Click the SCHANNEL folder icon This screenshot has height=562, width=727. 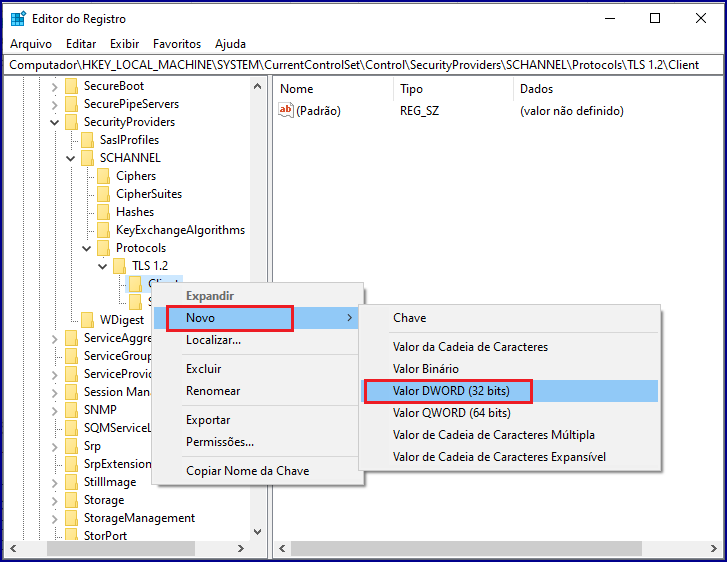pyautogui.click(x=87, y=158)
